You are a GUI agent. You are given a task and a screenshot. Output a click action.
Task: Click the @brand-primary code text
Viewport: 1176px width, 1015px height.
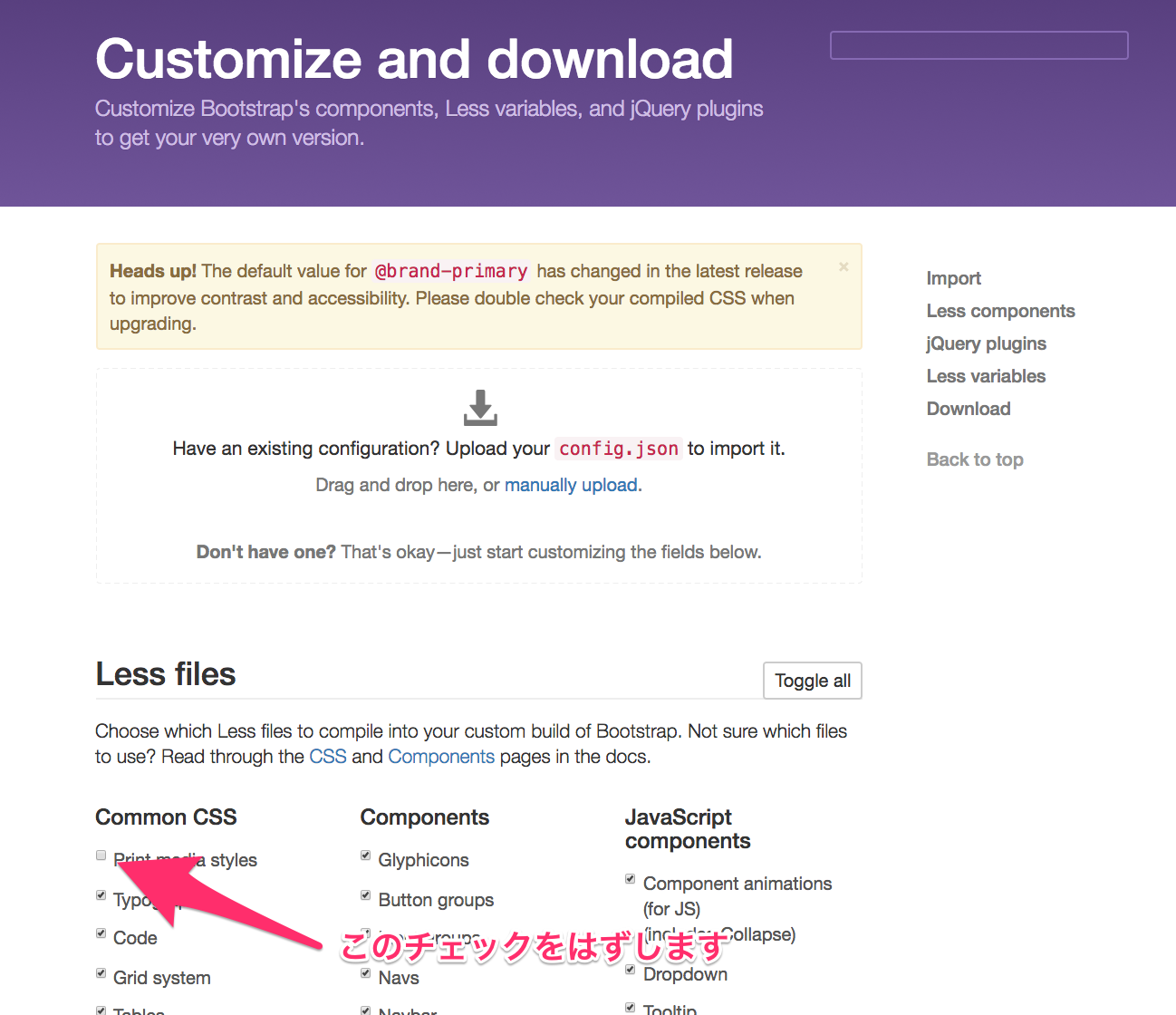click(x=451, y=271)
